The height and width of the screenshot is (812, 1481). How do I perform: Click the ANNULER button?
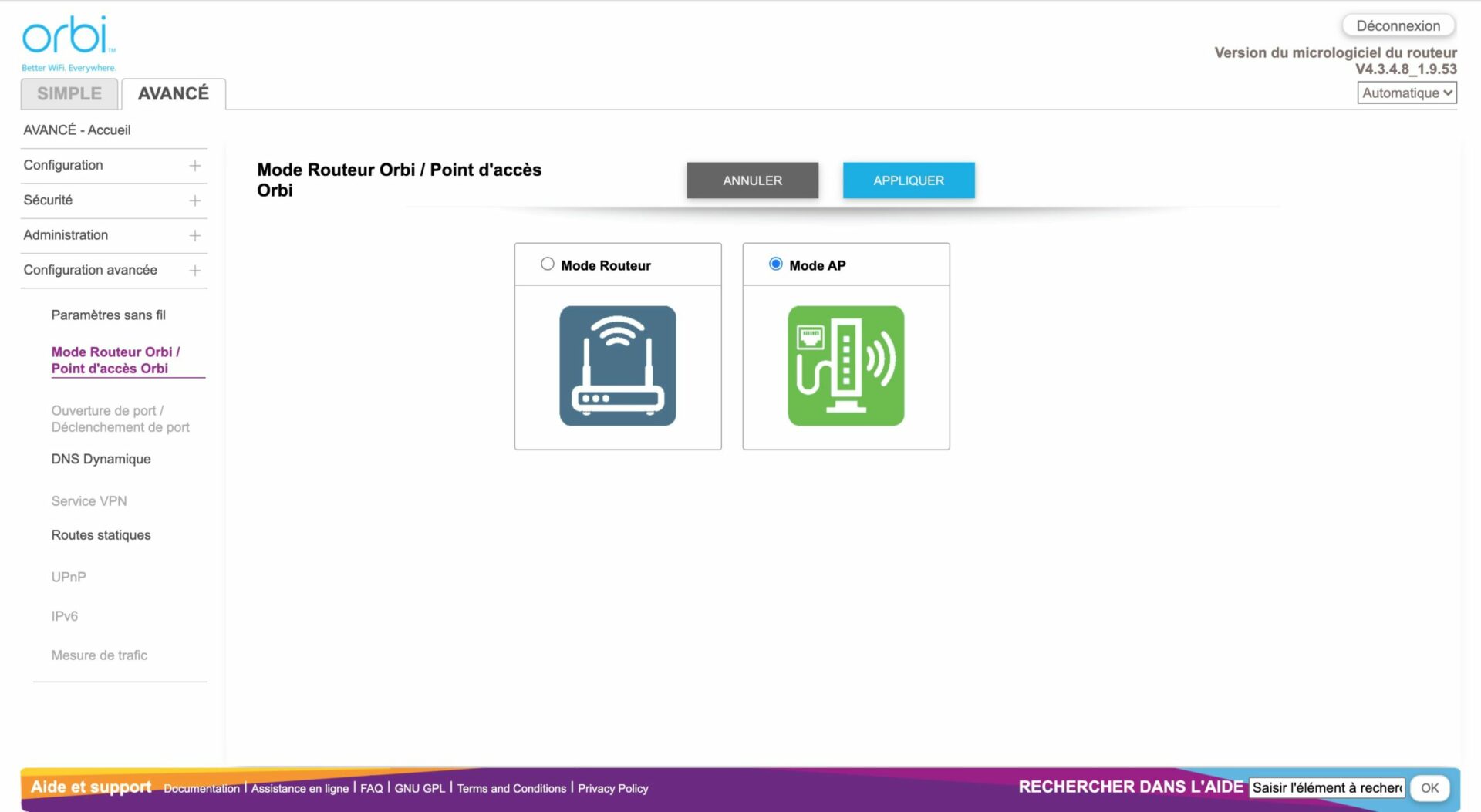point(752,180)
